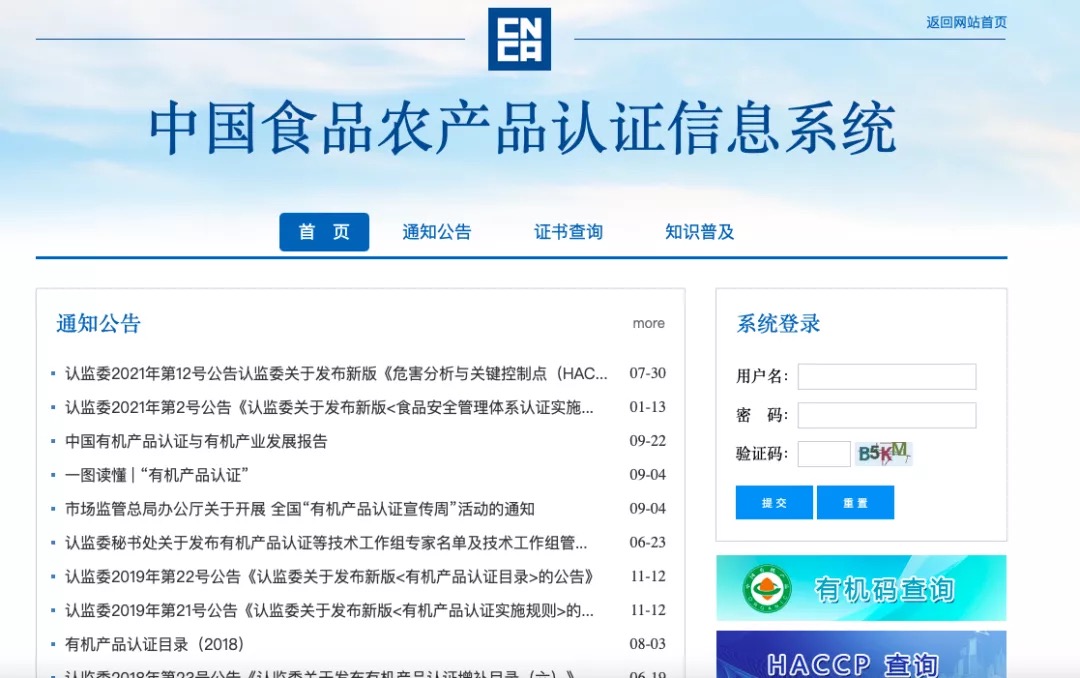Switch to the 通知公告 tab
Viewport: 1080px width, 678px height.
coord(436,232)
